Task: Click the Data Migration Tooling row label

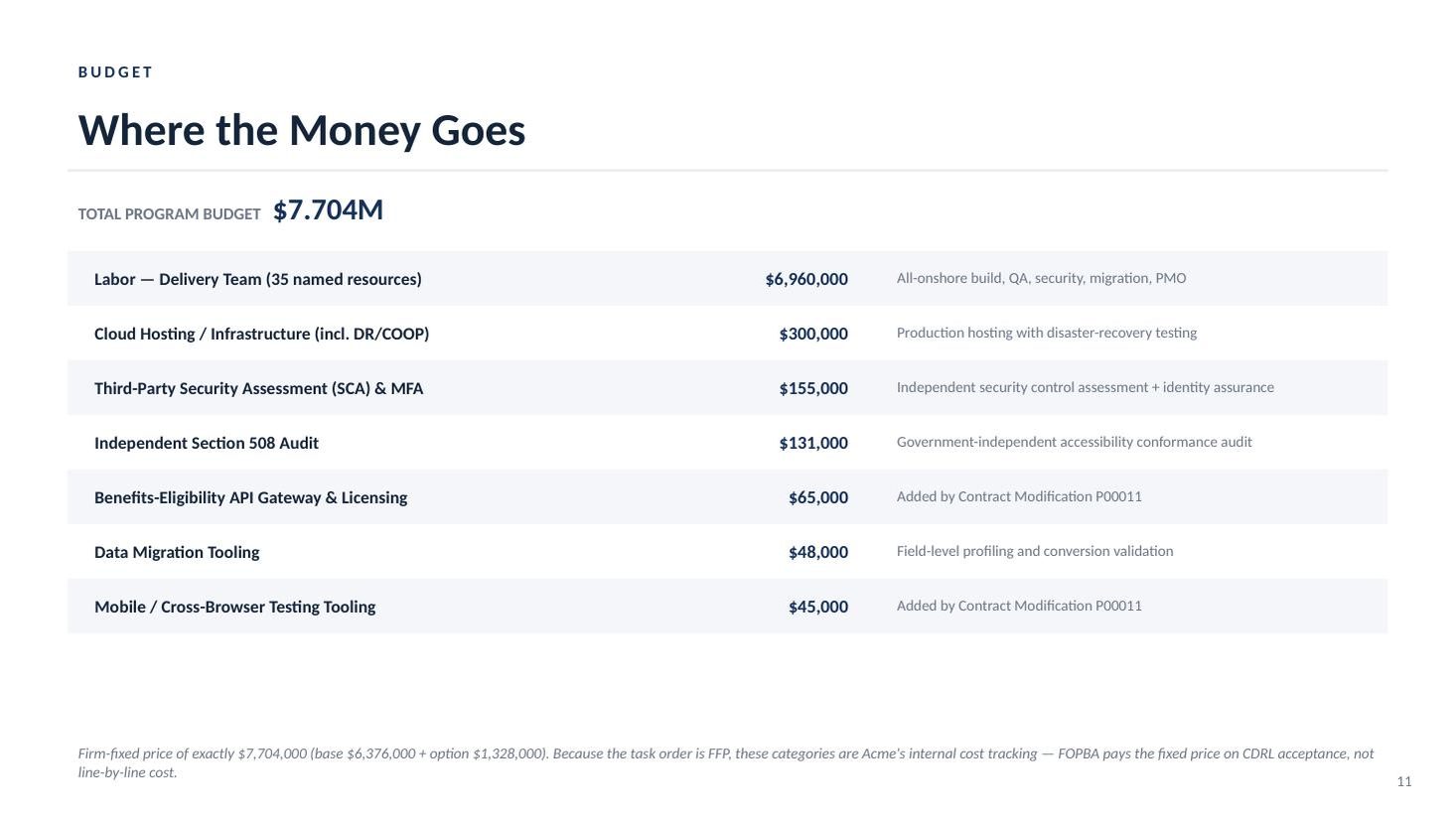Action: pyautogui.click(x=177, y=552)
